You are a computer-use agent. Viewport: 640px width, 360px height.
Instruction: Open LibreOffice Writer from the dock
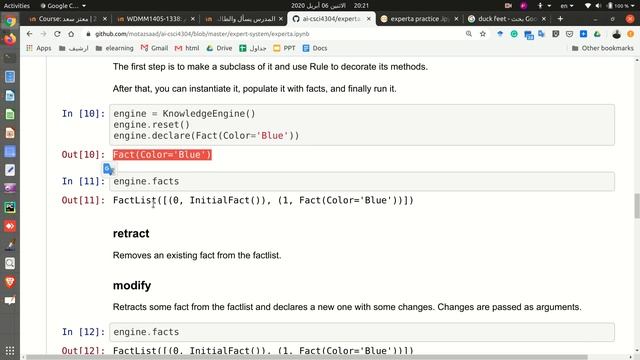click(10, 96)
